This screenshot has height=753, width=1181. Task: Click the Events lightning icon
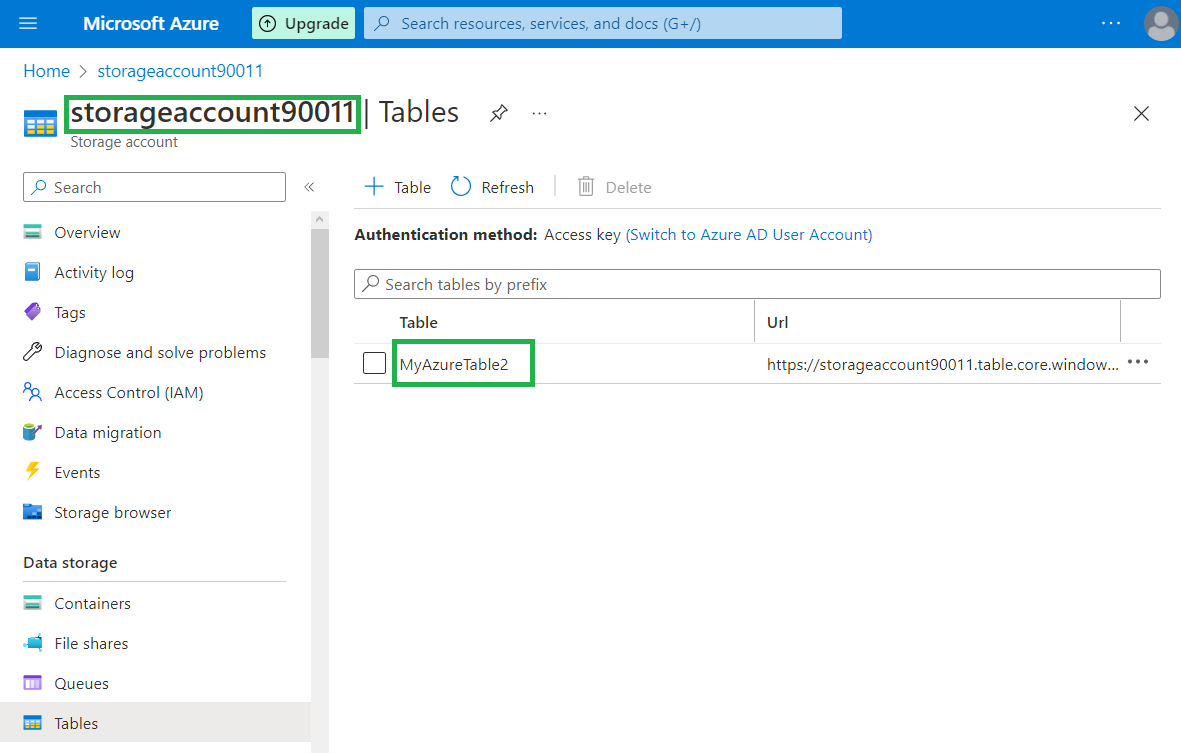(32, 471)
